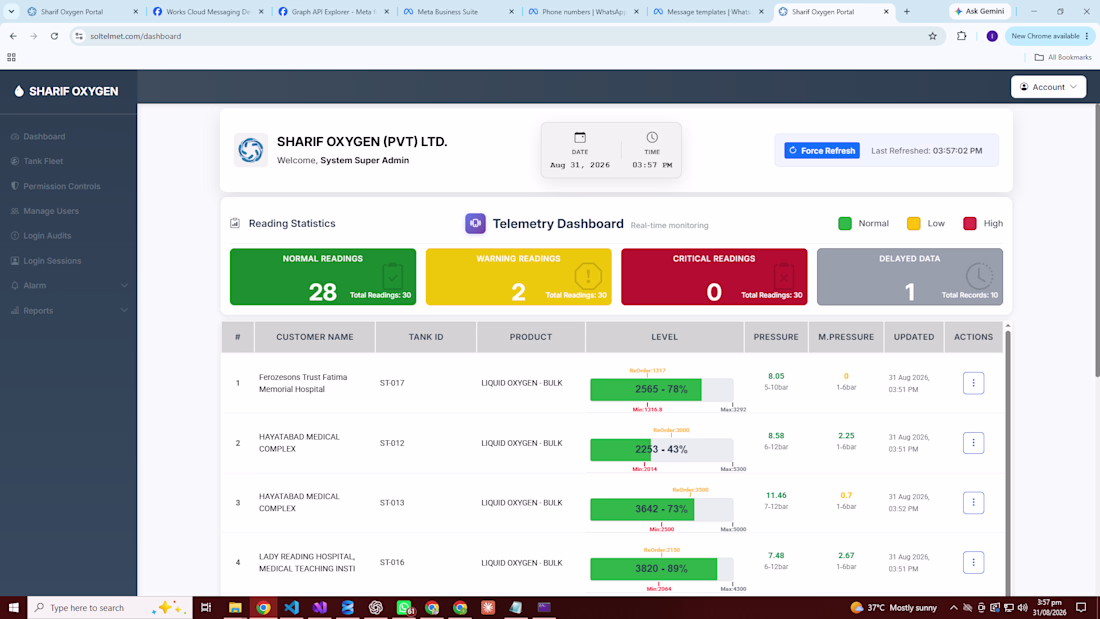Go to Permission Controls page
Viewport: 1100px width, 619px height.
[55, 186]
